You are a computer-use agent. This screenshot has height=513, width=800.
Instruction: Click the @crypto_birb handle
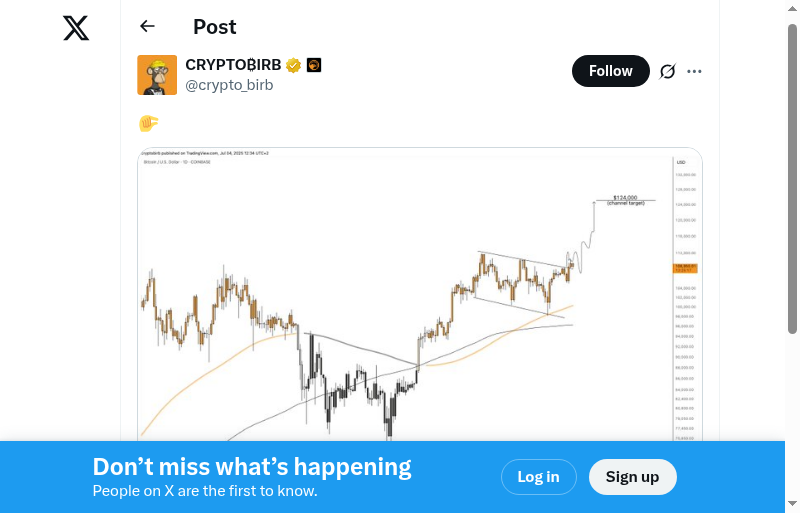[229, 85]
